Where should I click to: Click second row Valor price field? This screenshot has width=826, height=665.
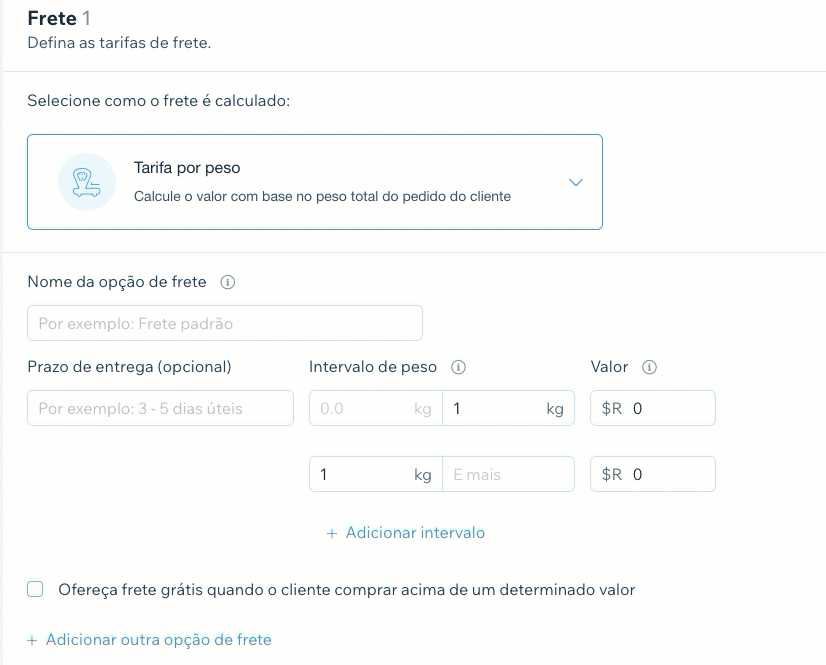pyautogui.click(x=670, y=474)
